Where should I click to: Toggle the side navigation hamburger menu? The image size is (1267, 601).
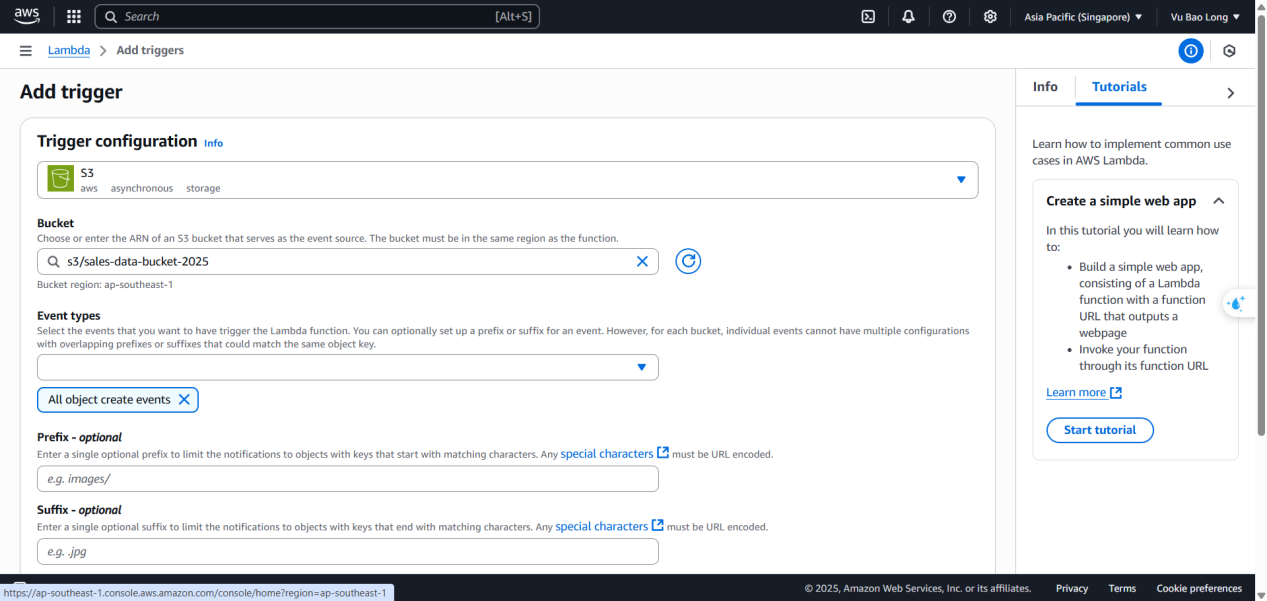[x=26, y=51]
